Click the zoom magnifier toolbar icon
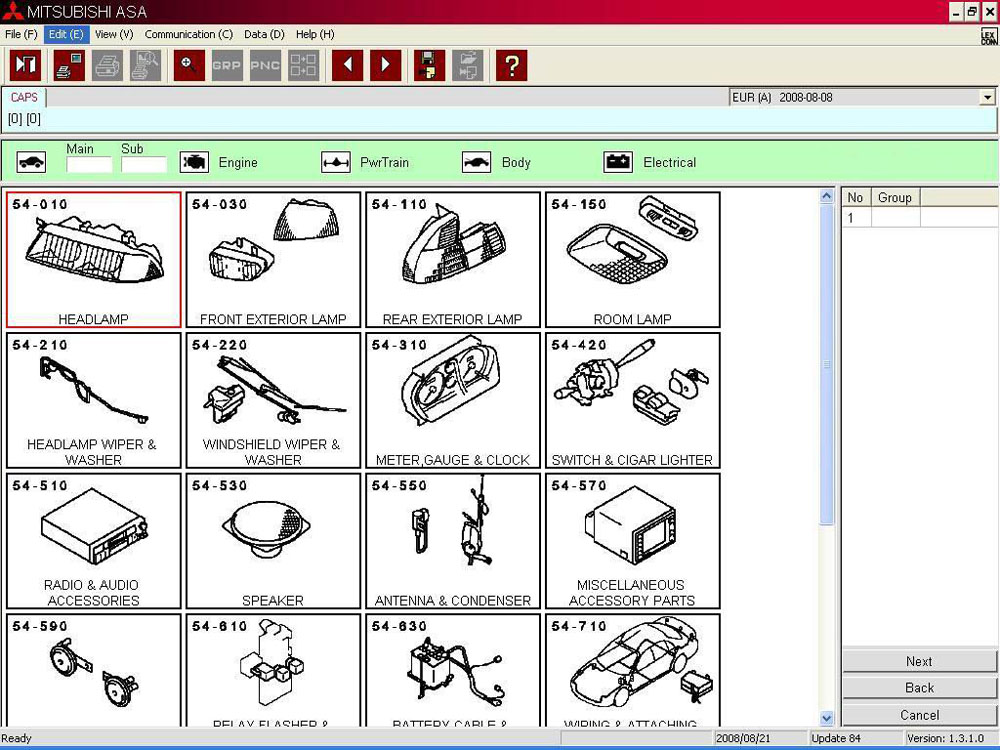This screenshot has height=750, width=1000. click(x=189, y=66)
